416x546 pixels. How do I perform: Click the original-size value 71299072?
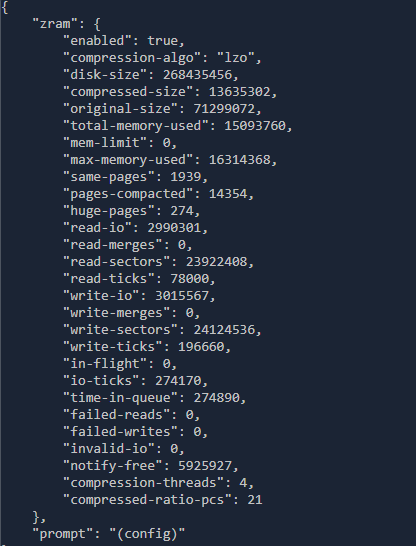point(224,109)
